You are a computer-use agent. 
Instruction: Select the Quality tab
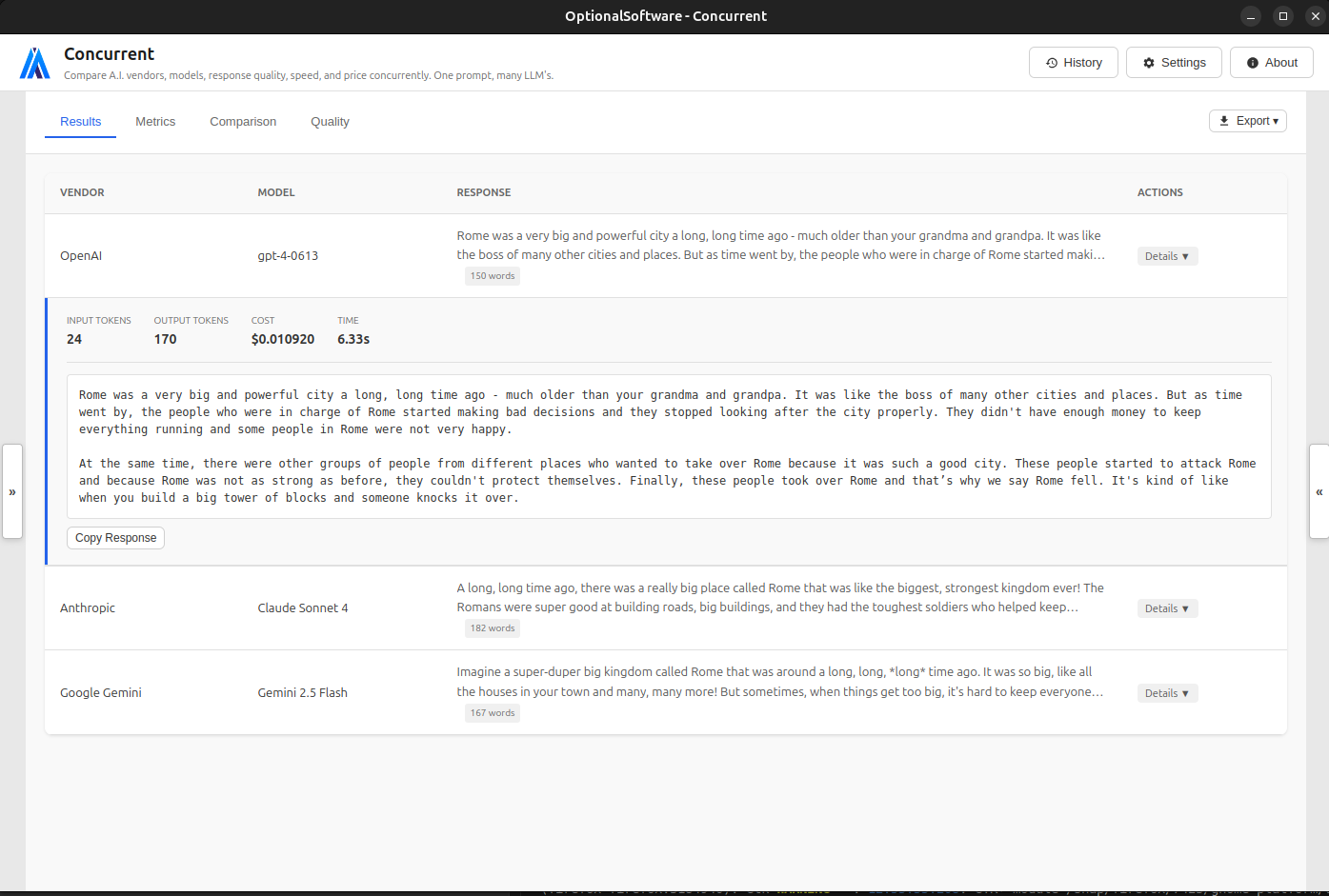330,121
